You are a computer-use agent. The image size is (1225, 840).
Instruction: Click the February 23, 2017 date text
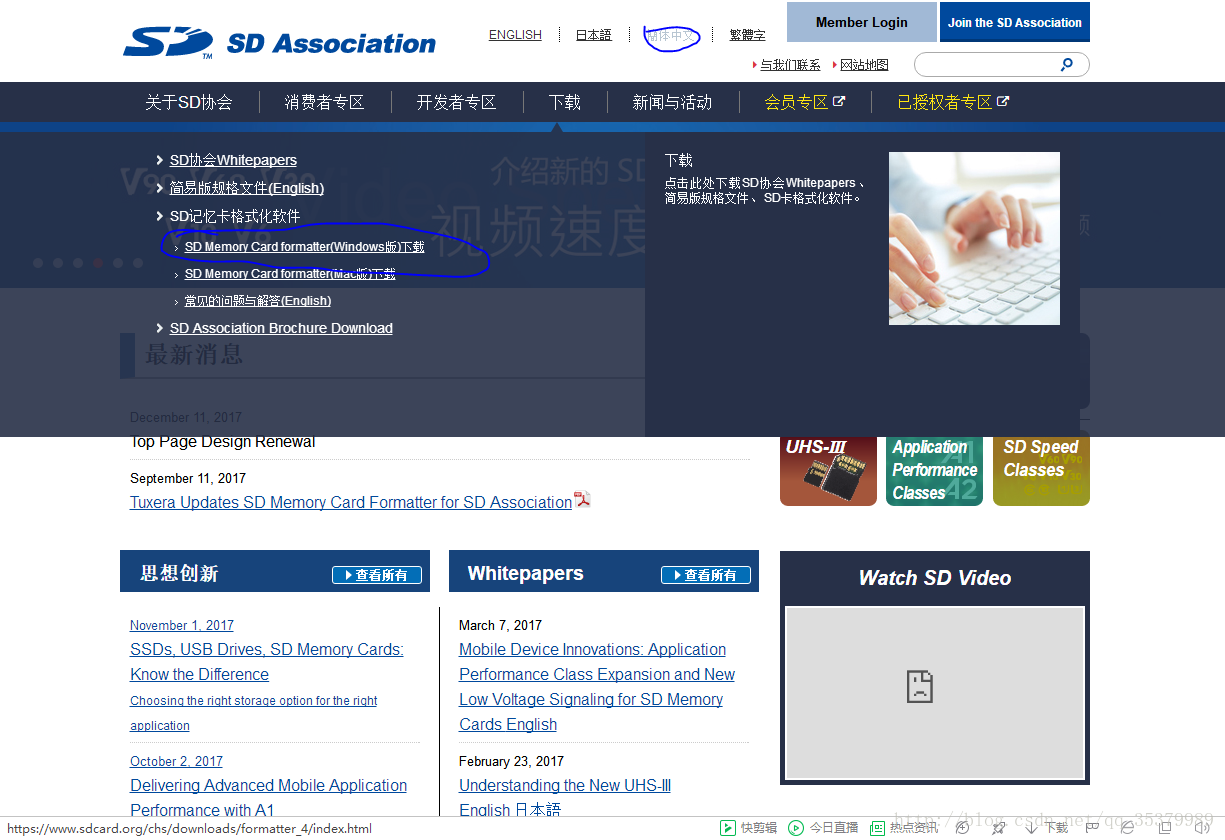tap(511, 761)
